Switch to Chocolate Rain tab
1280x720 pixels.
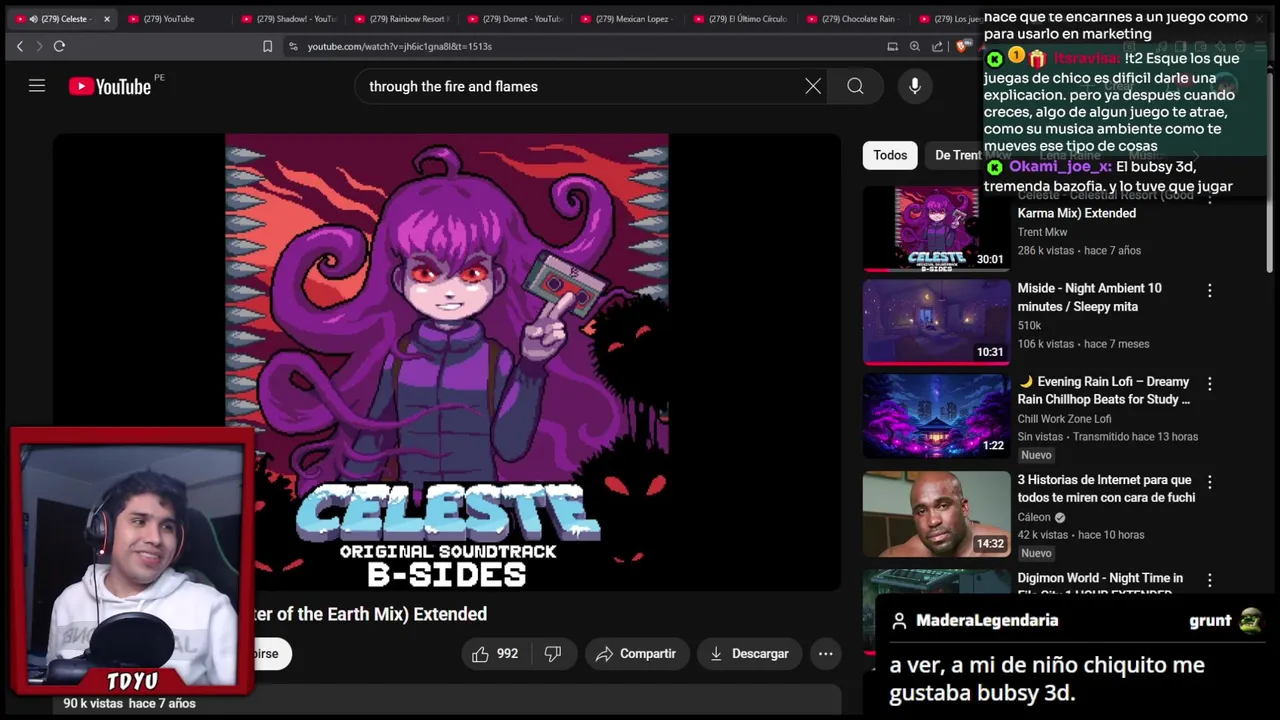click(x=855, y=19)
